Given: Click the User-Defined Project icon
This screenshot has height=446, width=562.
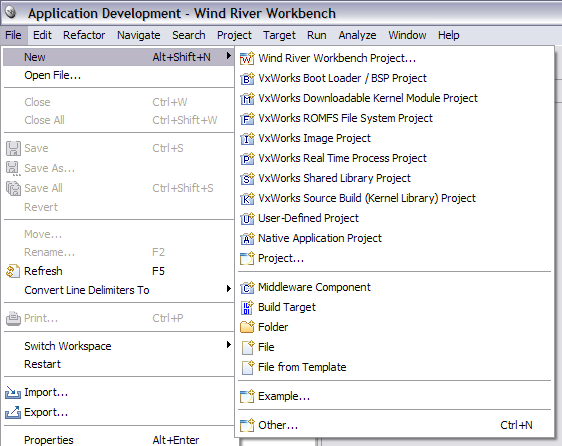Looking at the screenshot, I should click(247, 218).
